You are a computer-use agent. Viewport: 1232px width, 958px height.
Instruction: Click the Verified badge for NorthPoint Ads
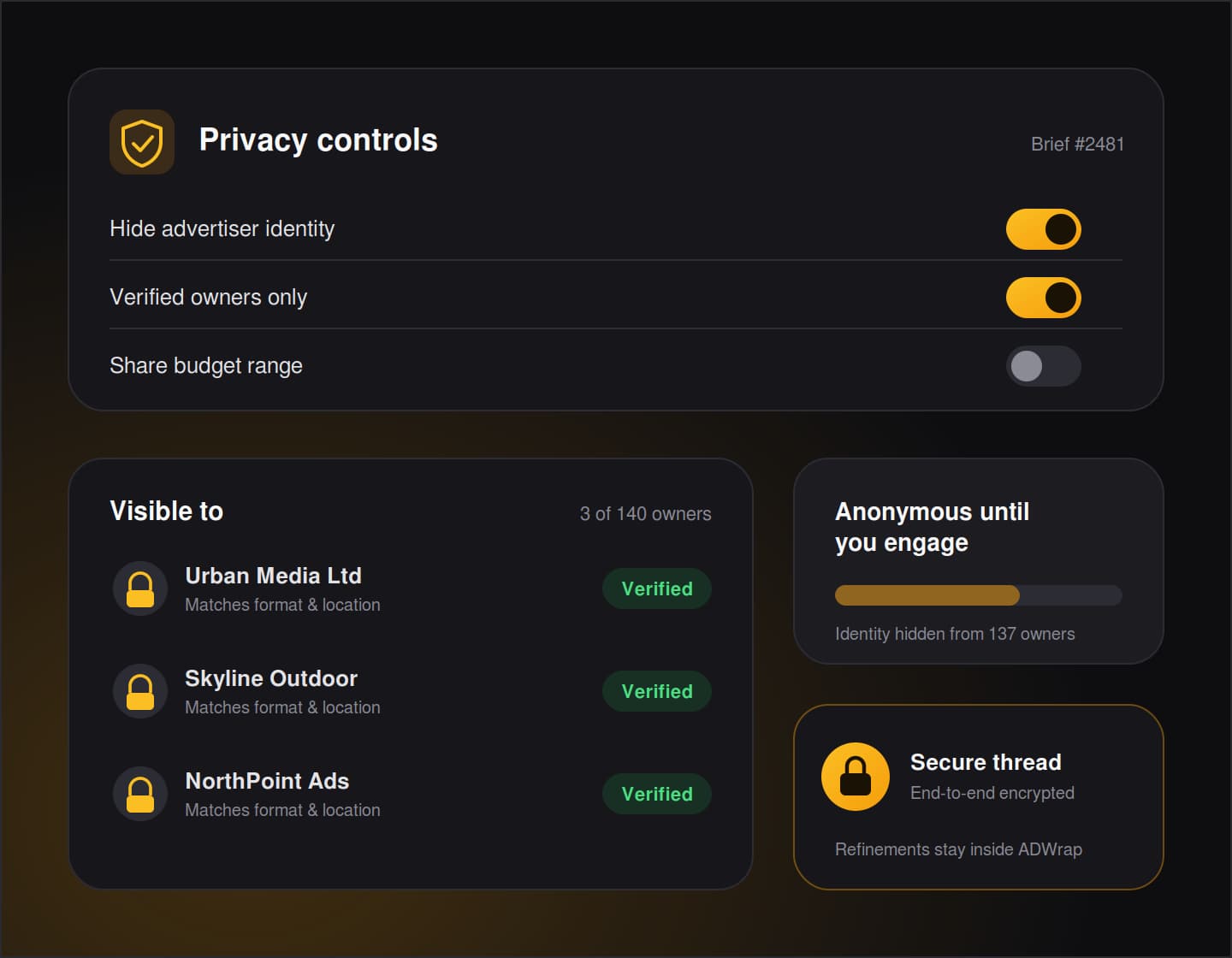pyautogui.click(x=657, y=794)
